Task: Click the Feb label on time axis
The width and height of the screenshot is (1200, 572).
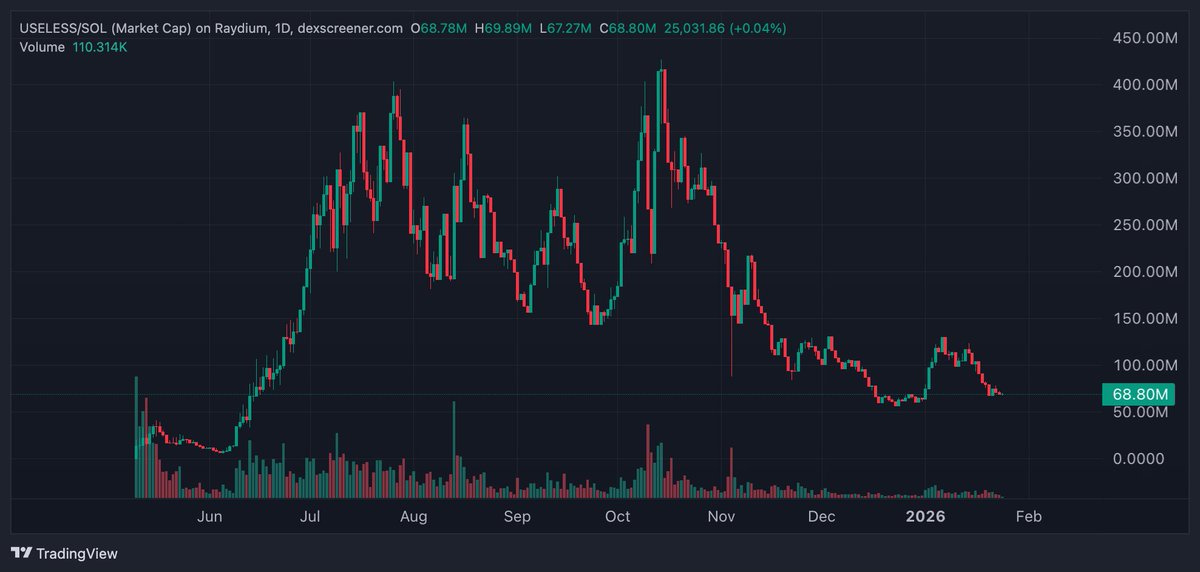Action: pyautogui.click(x=1029, y=517)
